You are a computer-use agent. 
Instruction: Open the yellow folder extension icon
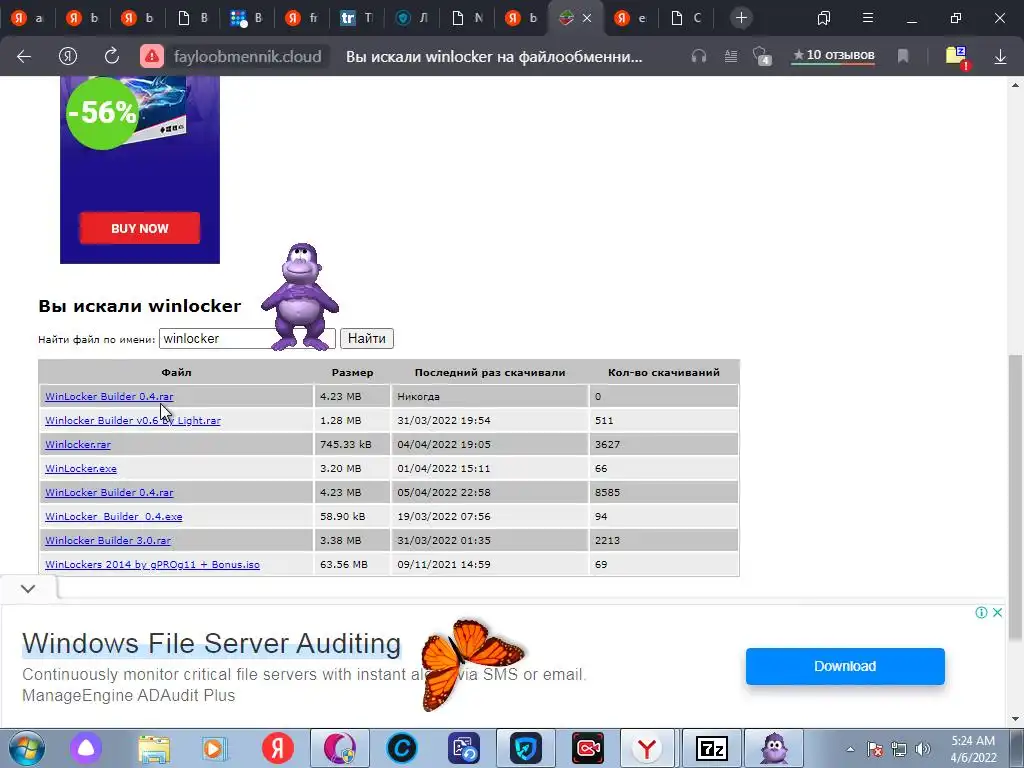[x=957, y=57]
